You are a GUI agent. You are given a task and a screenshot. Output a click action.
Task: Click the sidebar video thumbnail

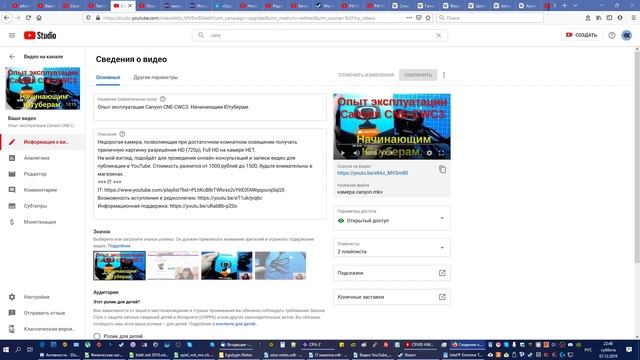pyautogui.click(x=42, y=89)
